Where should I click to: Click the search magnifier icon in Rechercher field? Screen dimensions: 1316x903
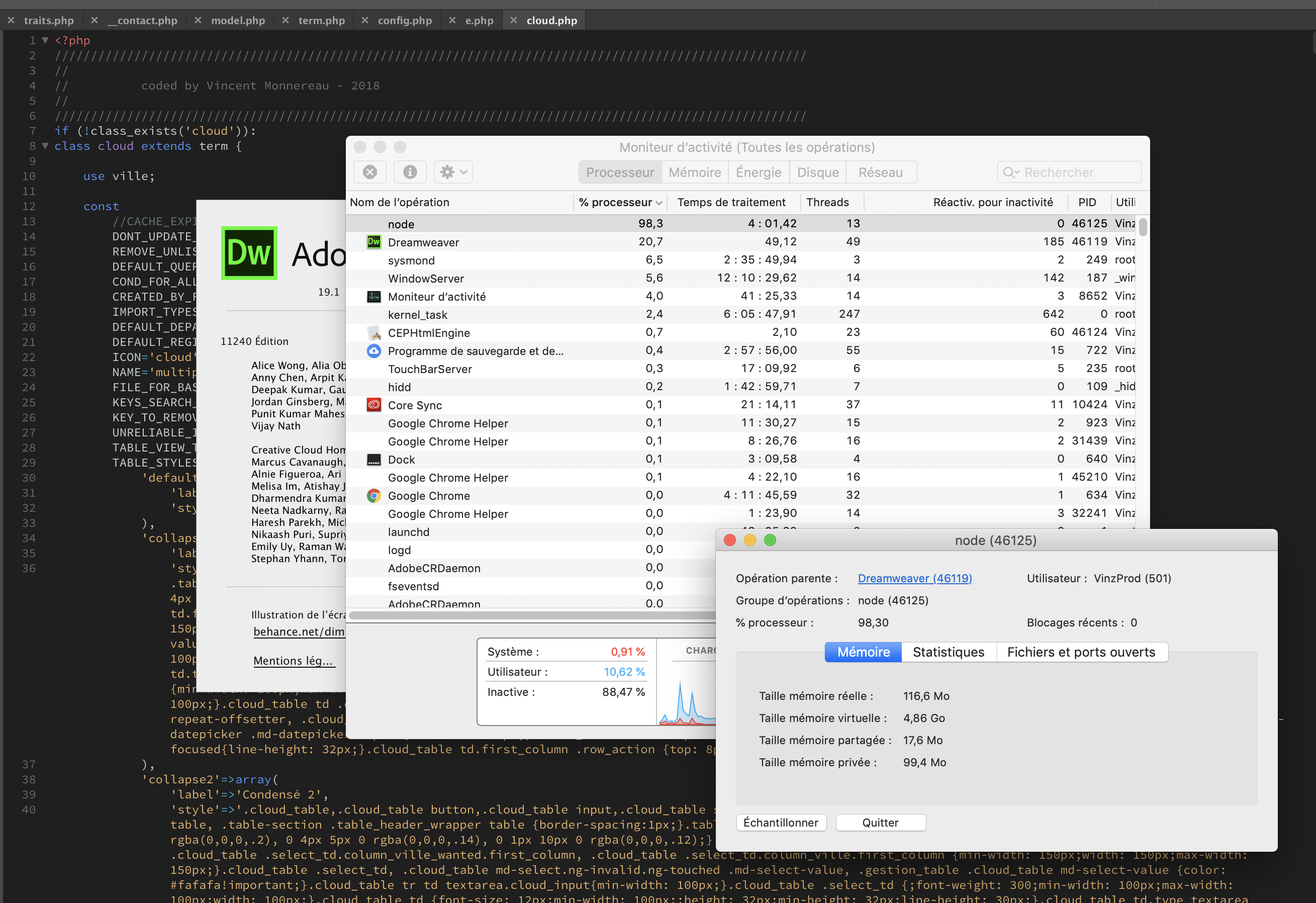click(1011, 172)
